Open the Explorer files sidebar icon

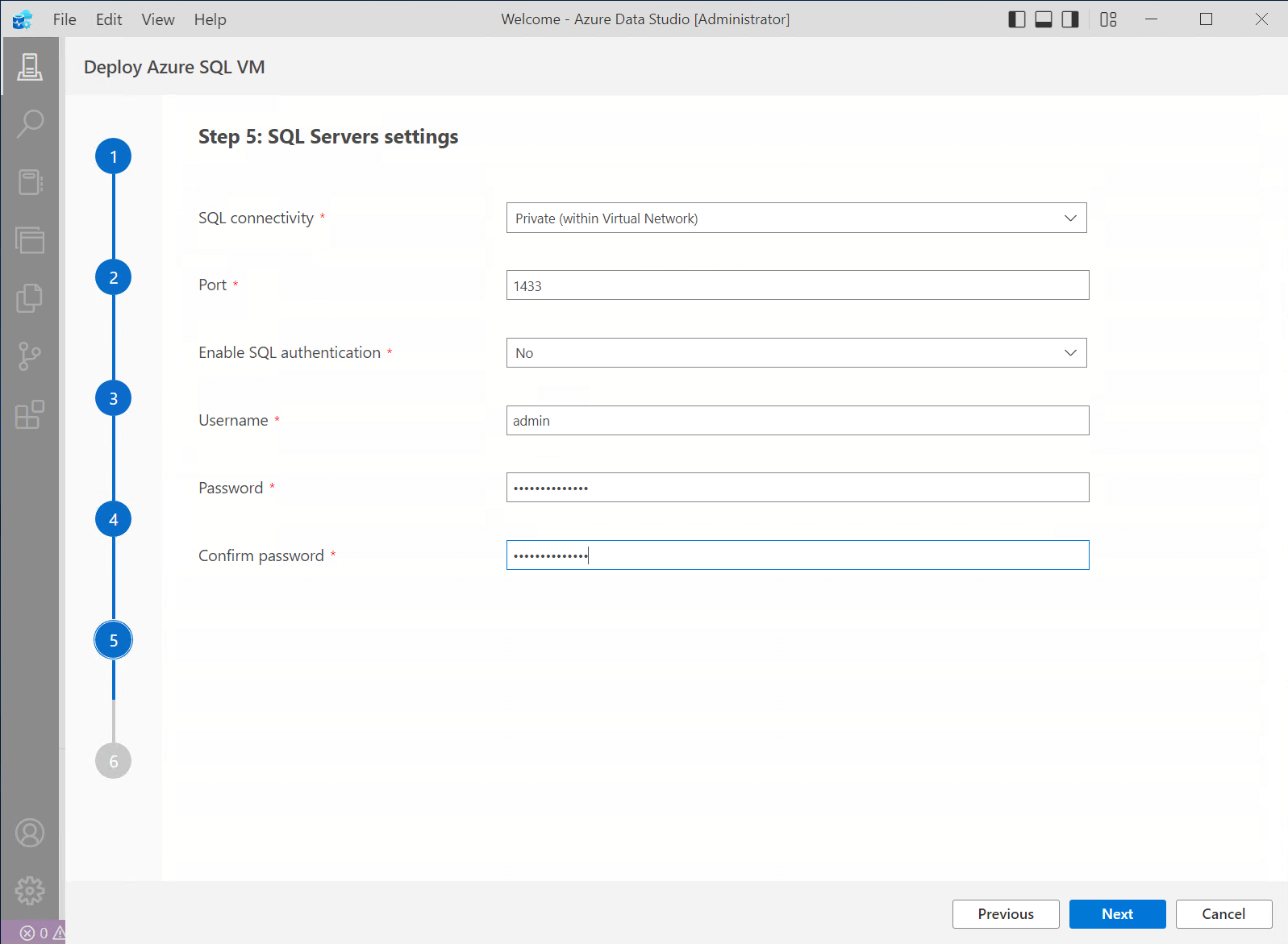click(30, 298)
